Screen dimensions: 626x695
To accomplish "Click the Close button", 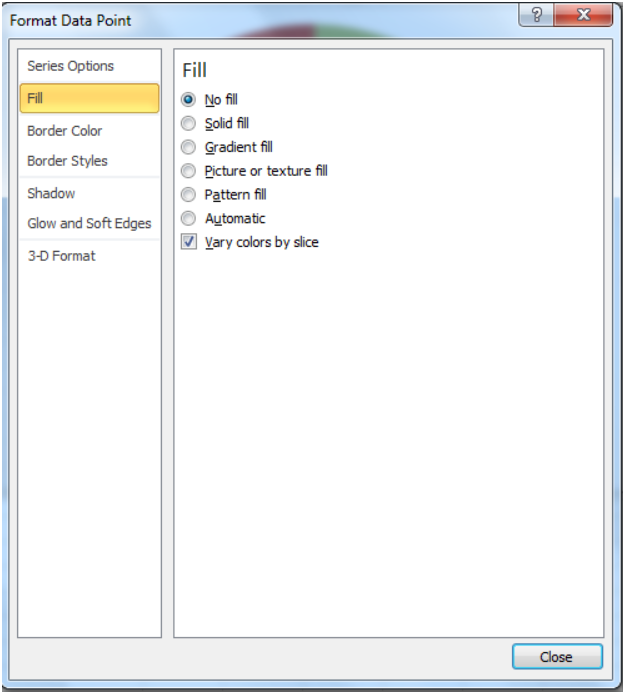I will coord(557,656).
